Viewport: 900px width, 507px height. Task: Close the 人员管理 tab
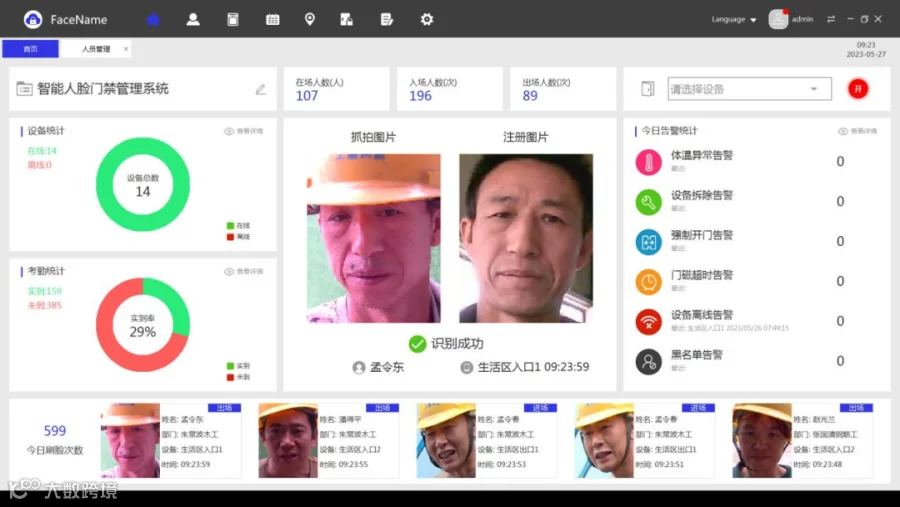(126, 49)
